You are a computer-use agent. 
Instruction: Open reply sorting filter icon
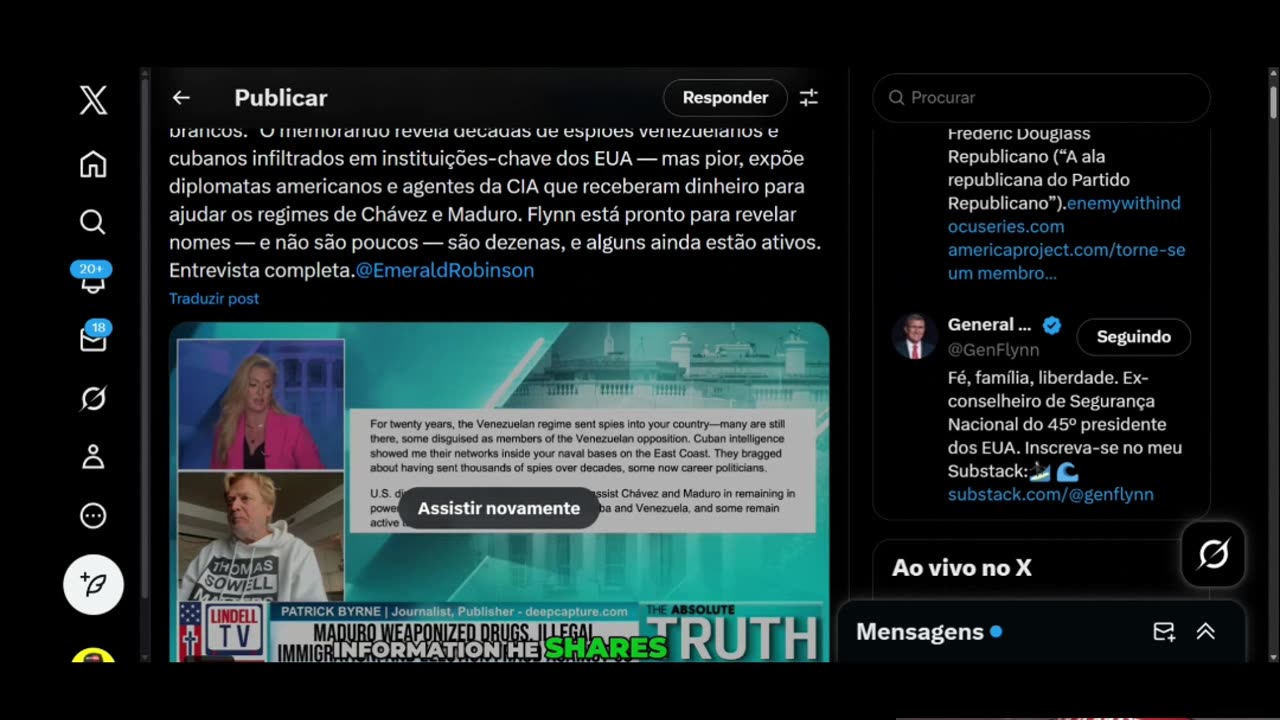[x=808, y=98]
